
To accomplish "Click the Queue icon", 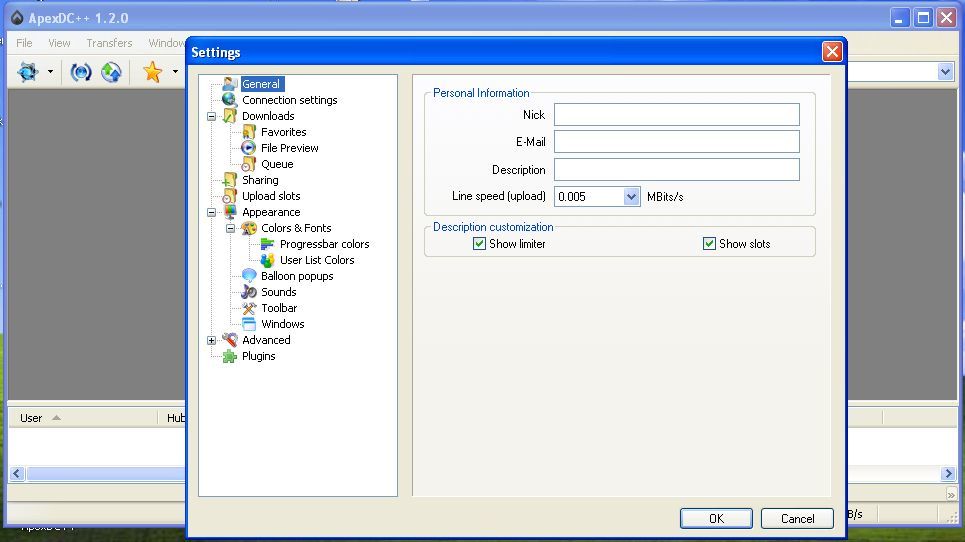I will click(249, 164).
